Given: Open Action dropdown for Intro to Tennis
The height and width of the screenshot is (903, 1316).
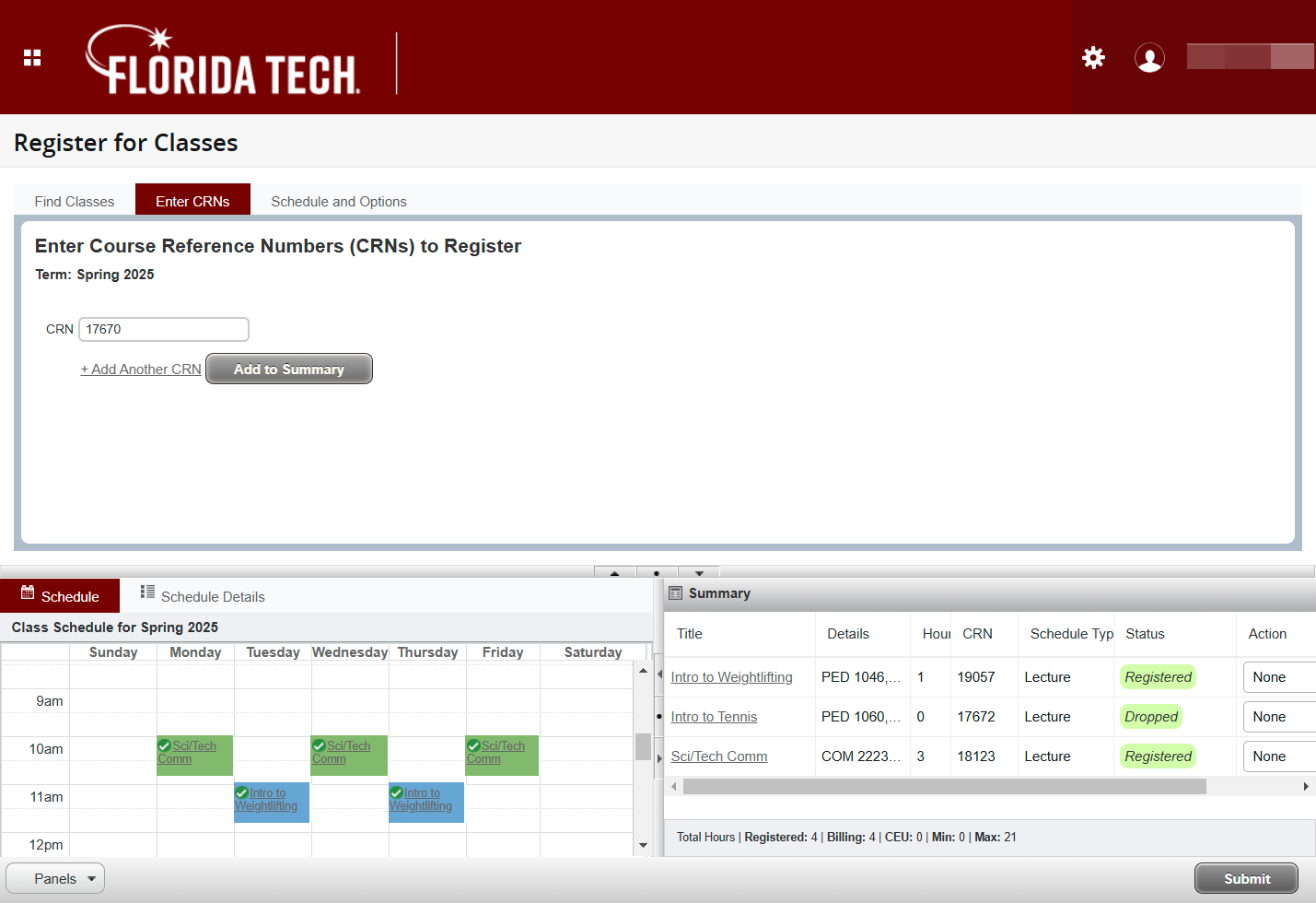Looking at the screenshot, I should click(x=1279, y=717).
